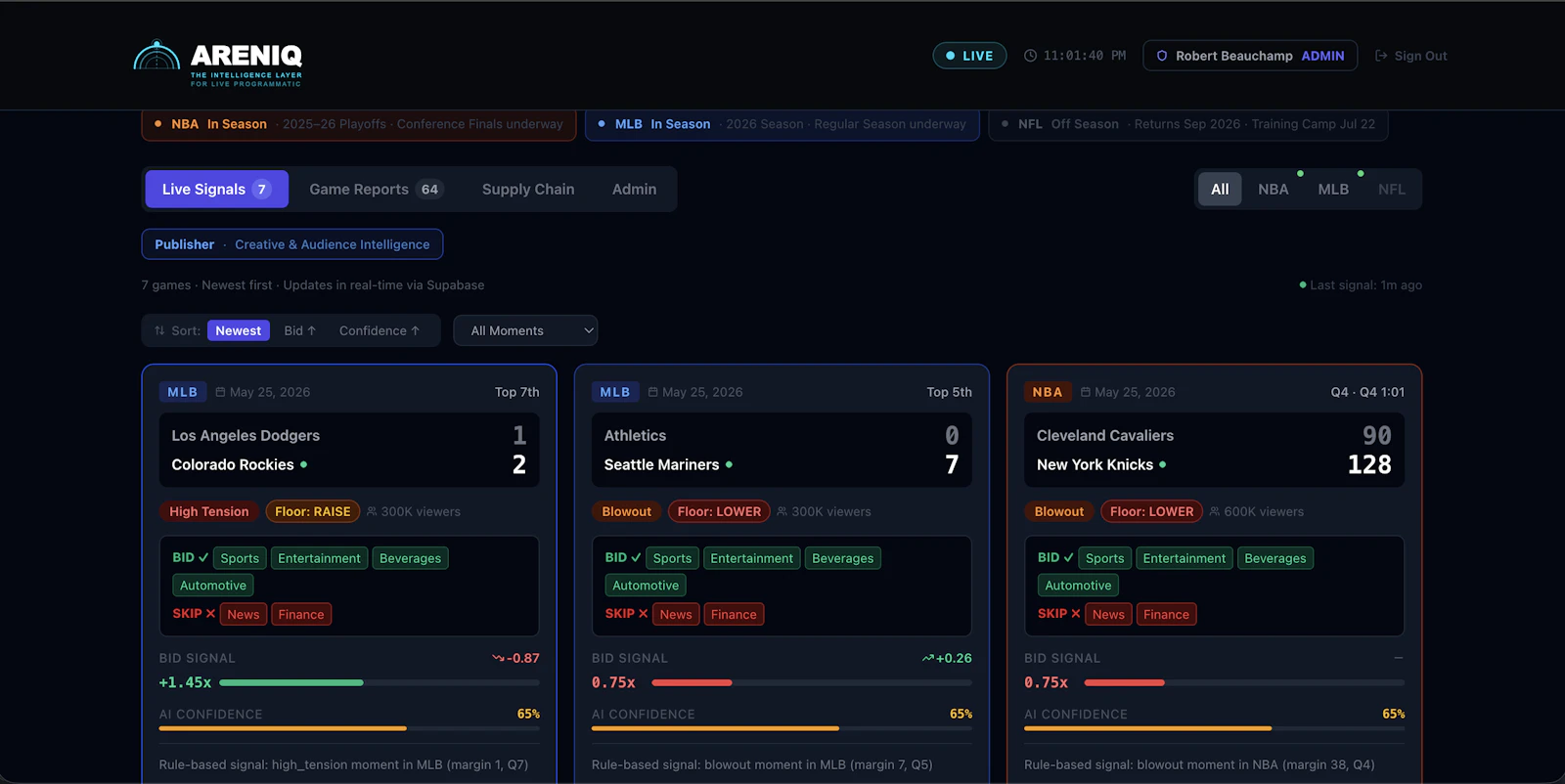Click Entertainment tag on Athletics card
The image size is (1565, 784).
(752, 558)
